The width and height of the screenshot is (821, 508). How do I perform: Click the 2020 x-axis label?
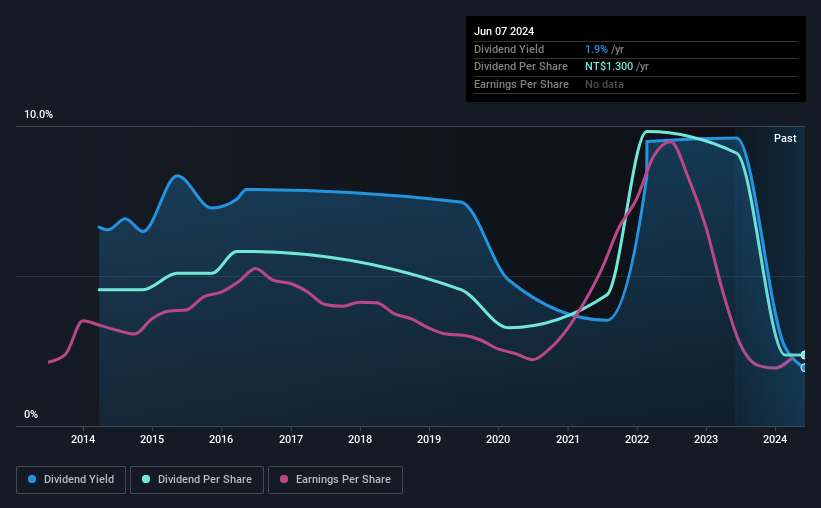coord(498,439)
